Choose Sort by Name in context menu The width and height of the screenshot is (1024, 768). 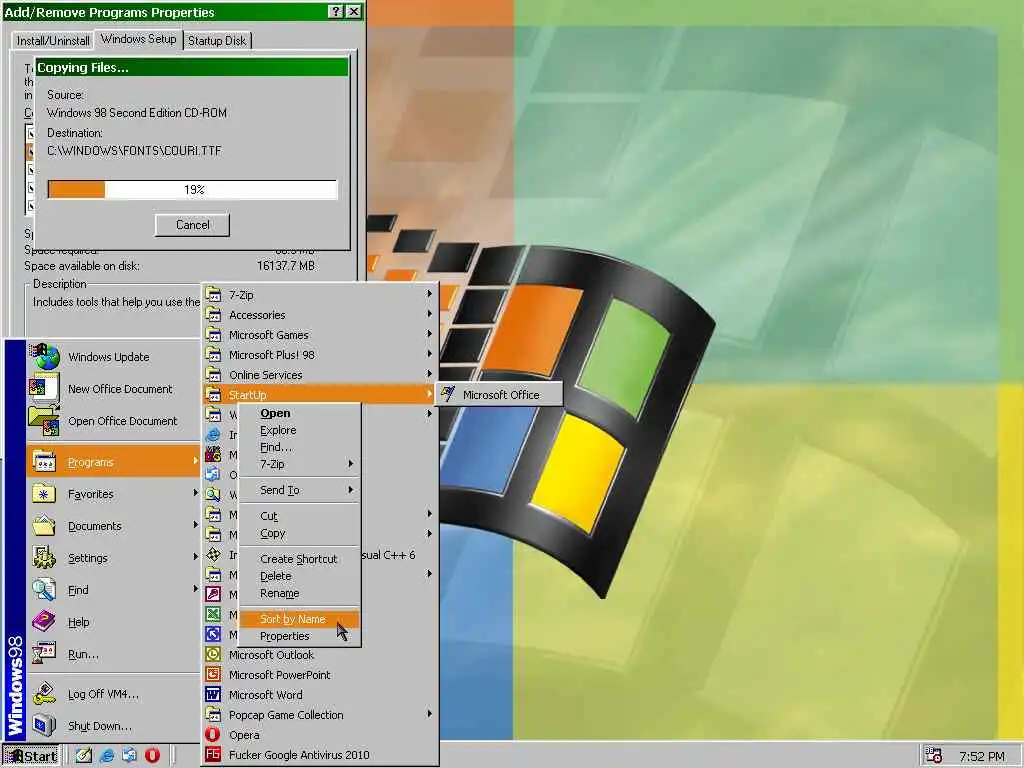click(300, 619)
